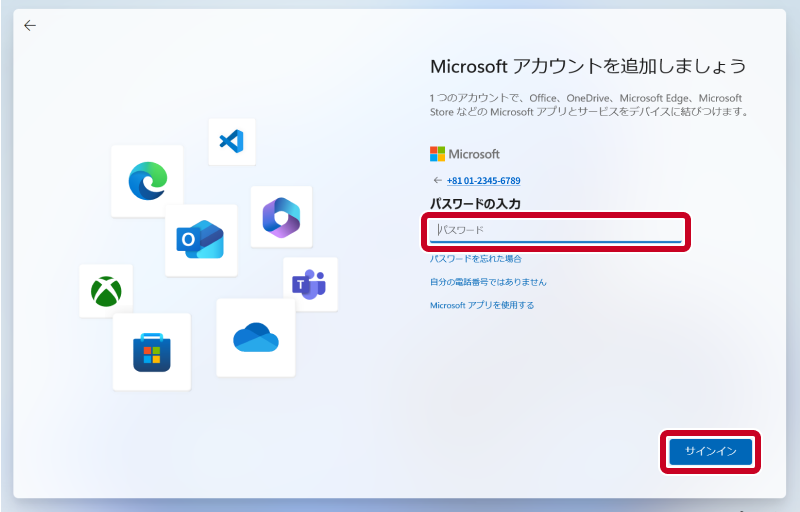Click the Microsoft Store icon
Viewport: 800px width, 512px height.
point(152,352)
